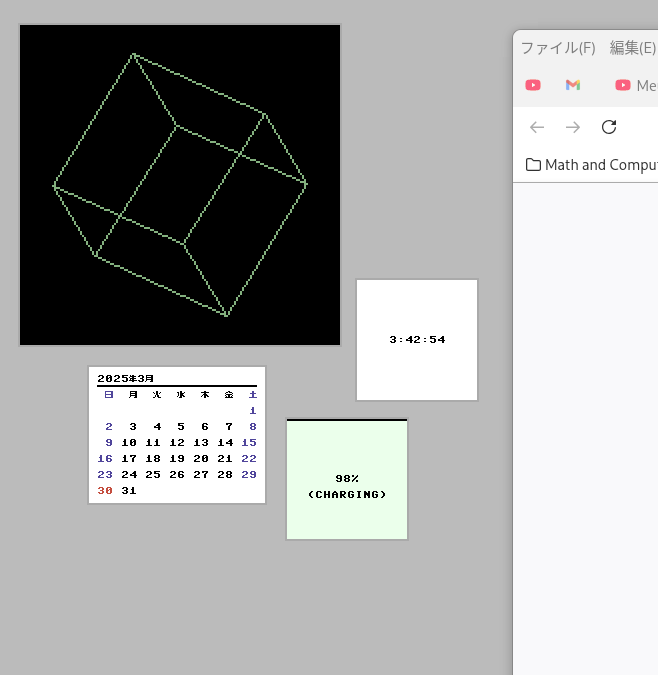Switch to the pinned Gmail tab
Viewport: 658px width, 675px height.
click(572, 85)
